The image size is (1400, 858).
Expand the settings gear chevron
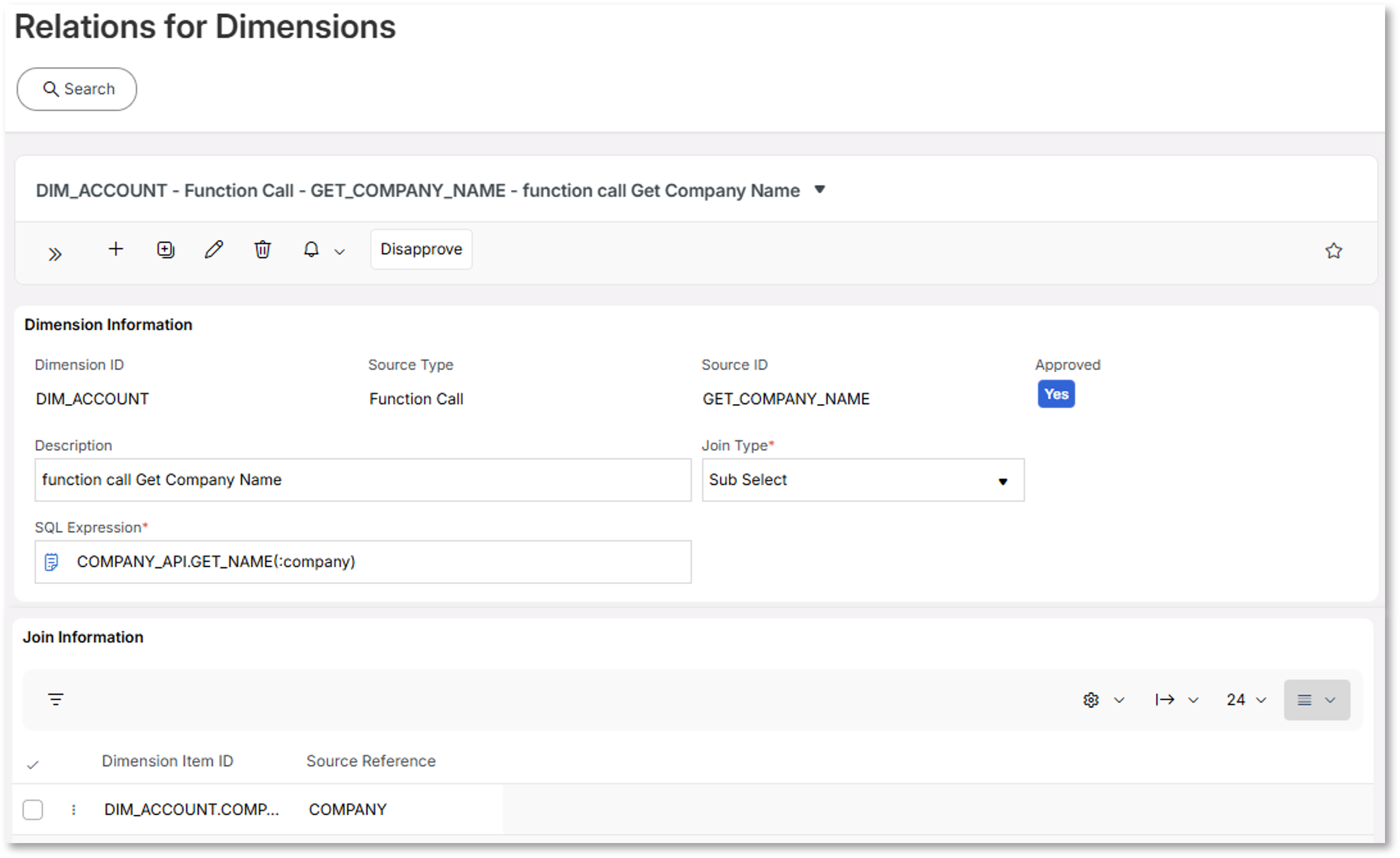click(x=1119, y=700)
